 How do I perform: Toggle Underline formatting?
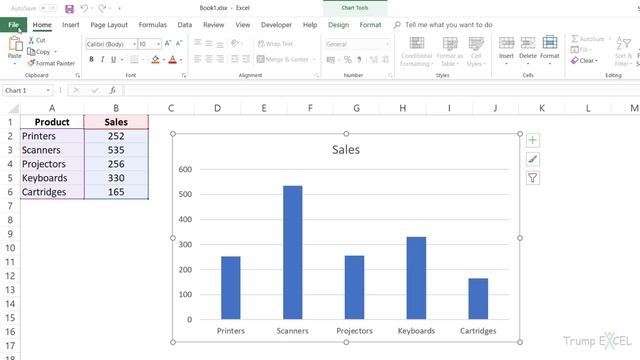tap(113, 60)
